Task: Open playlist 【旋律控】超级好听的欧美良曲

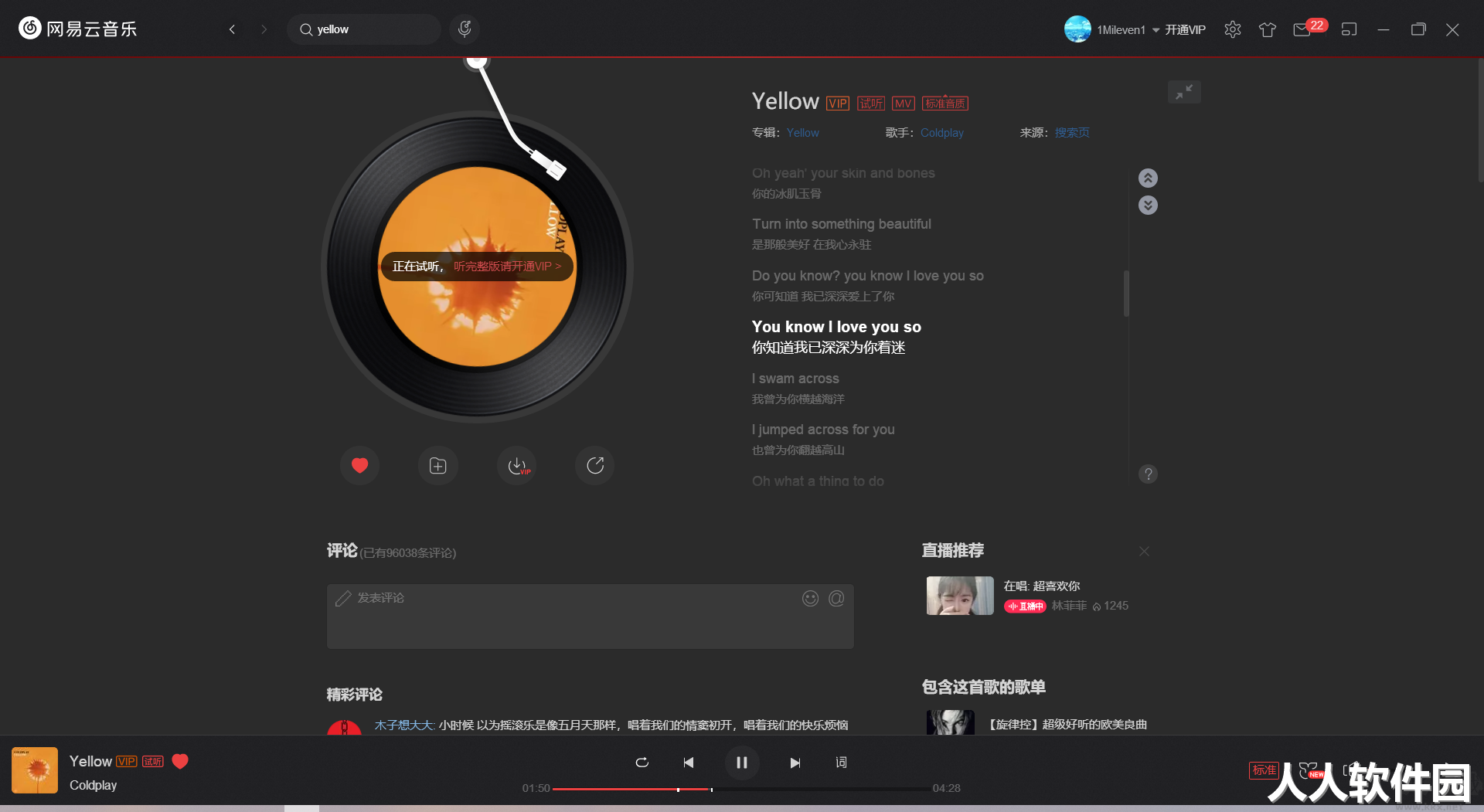Action: click(x=1067, y=725)
